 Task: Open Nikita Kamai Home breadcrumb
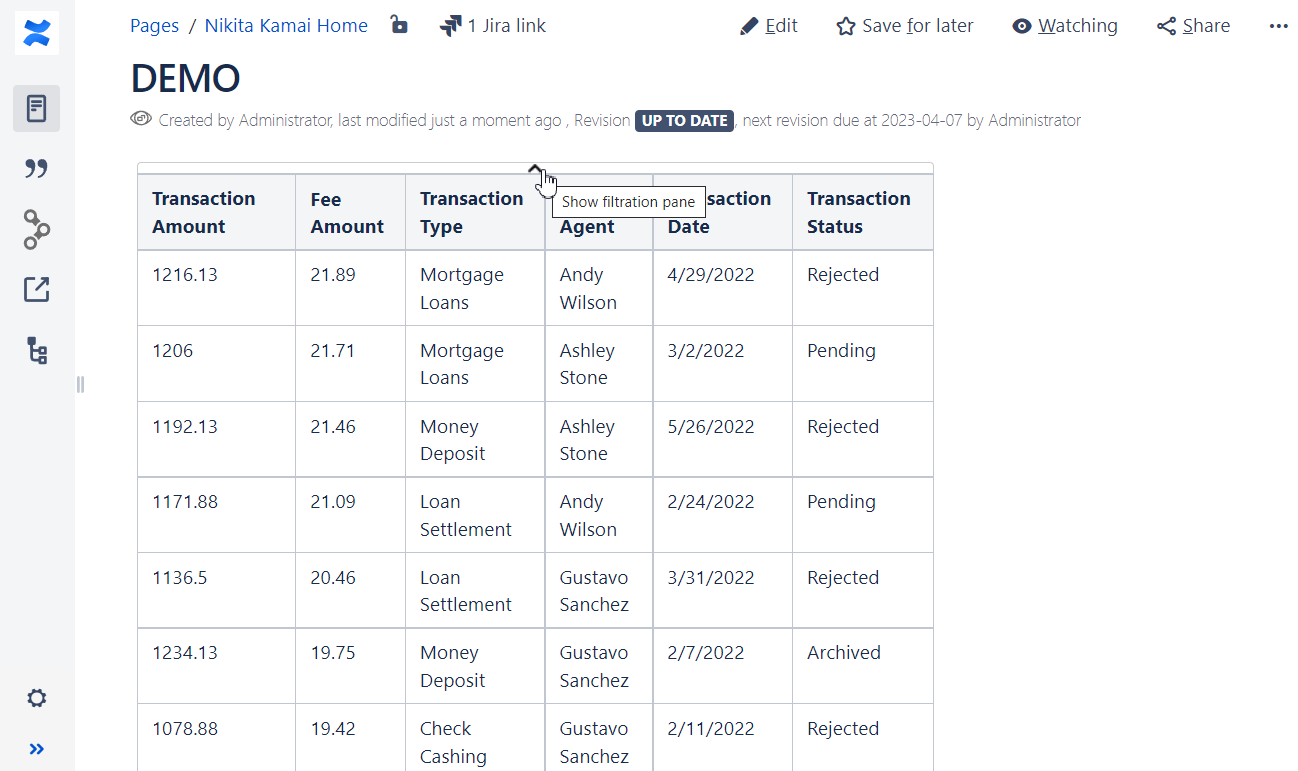coord(286,26)
